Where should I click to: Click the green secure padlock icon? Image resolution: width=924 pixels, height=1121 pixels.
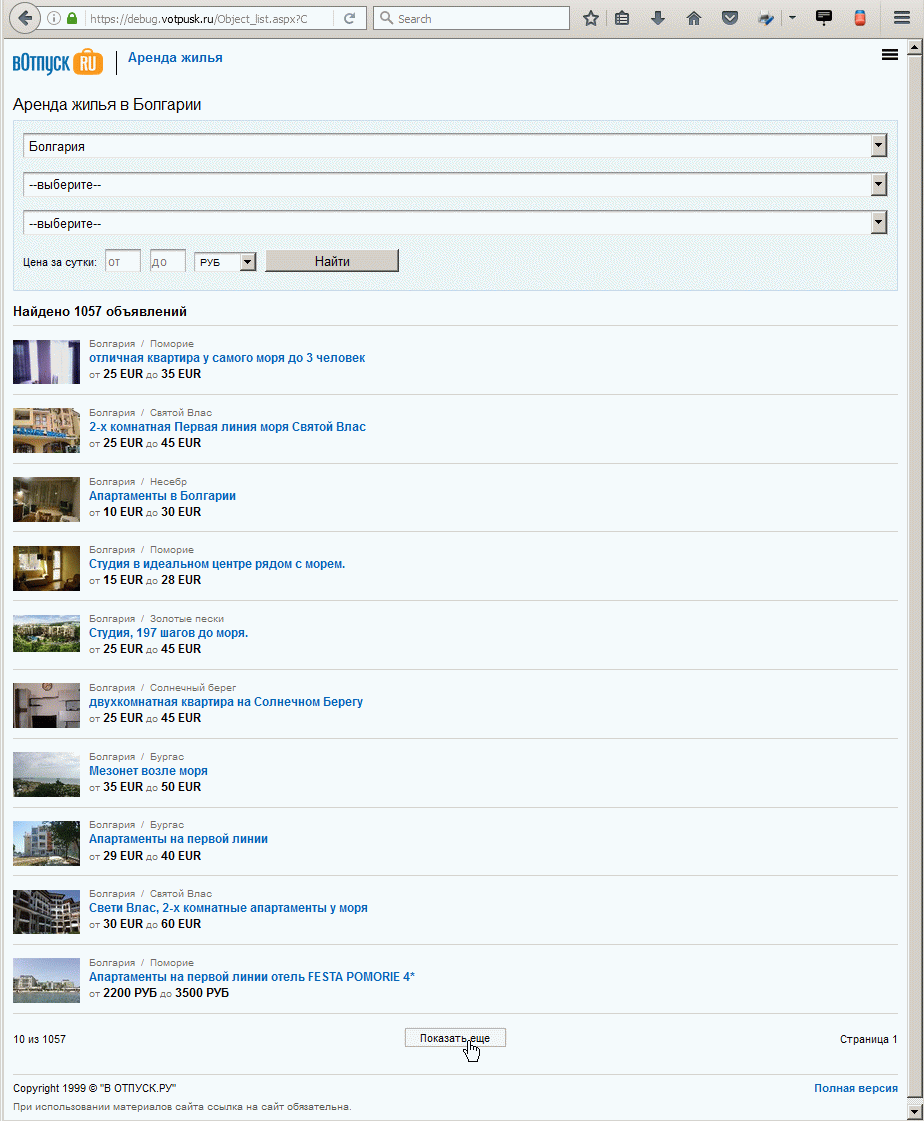[72, 19]
